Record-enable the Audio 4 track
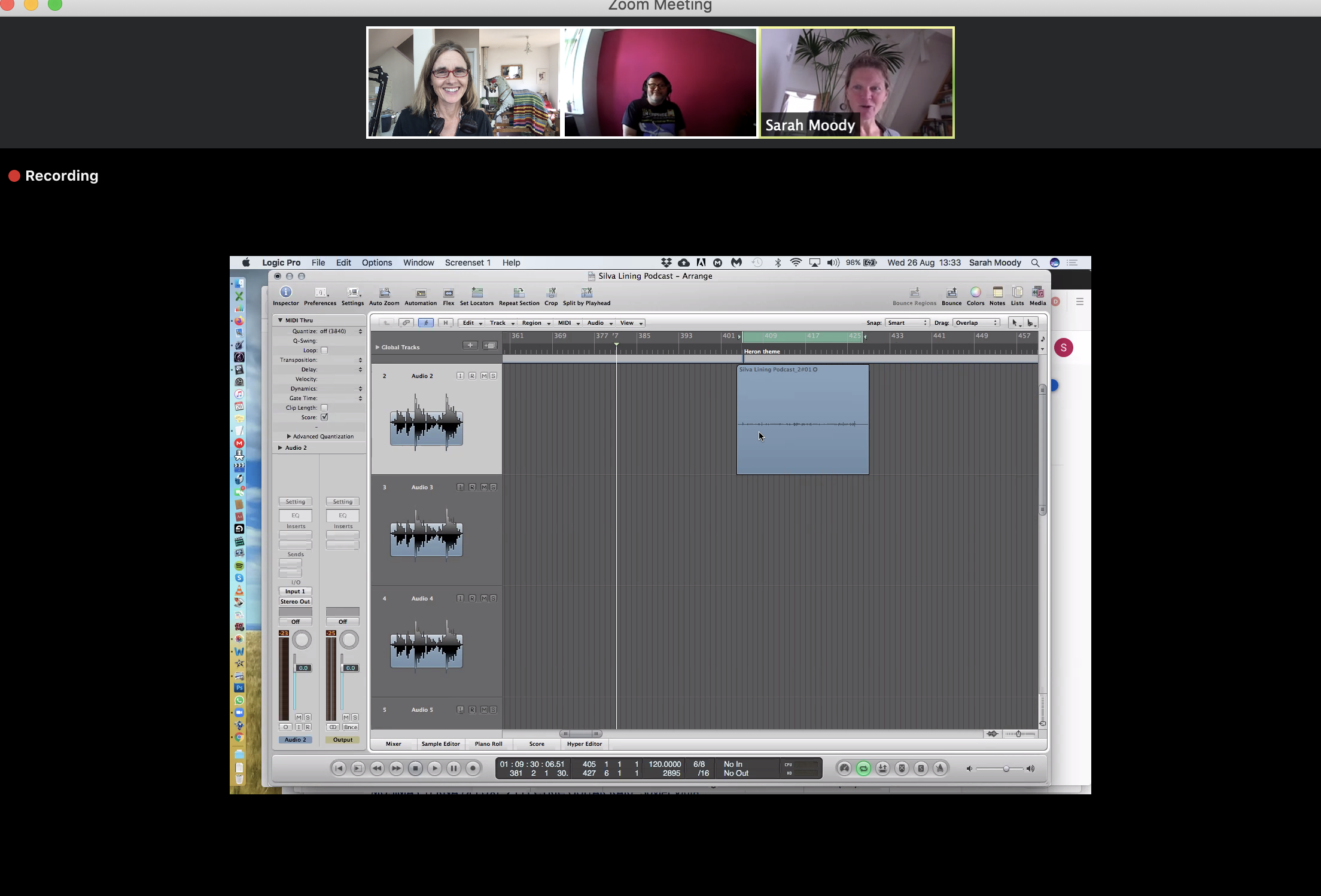Image resolution: width=1321 pixels, height=896 pixels. tap(472, 599)
